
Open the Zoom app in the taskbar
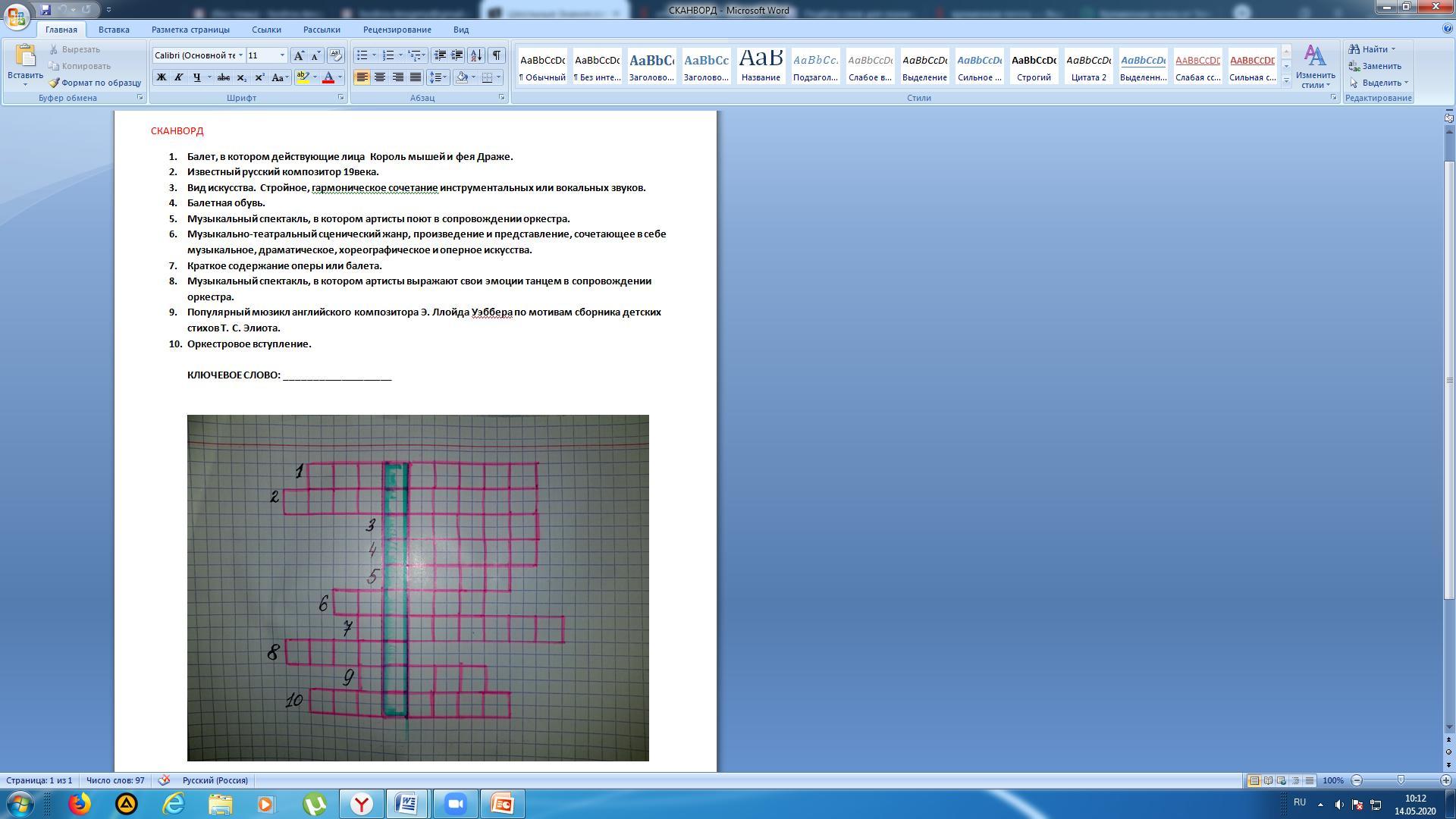click(455, 804)
